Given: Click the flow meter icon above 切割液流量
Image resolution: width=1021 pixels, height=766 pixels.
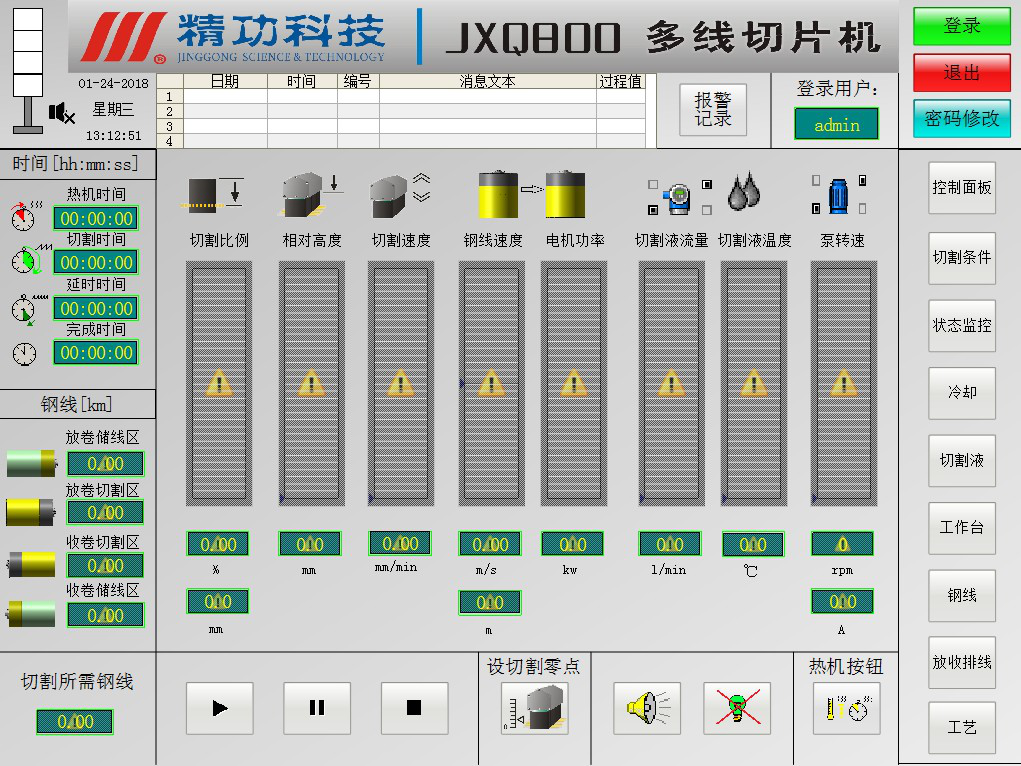Looking at the screenshot, I should coord(677,199).
